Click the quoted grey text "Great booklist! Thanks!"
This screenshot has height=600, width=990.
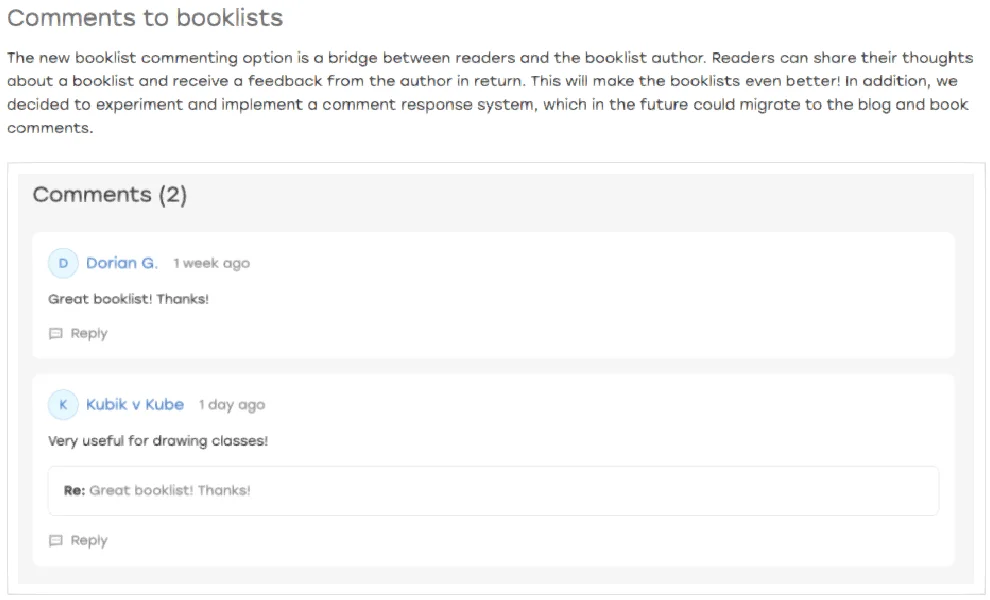pyautogui.click(x=170, y=491)
